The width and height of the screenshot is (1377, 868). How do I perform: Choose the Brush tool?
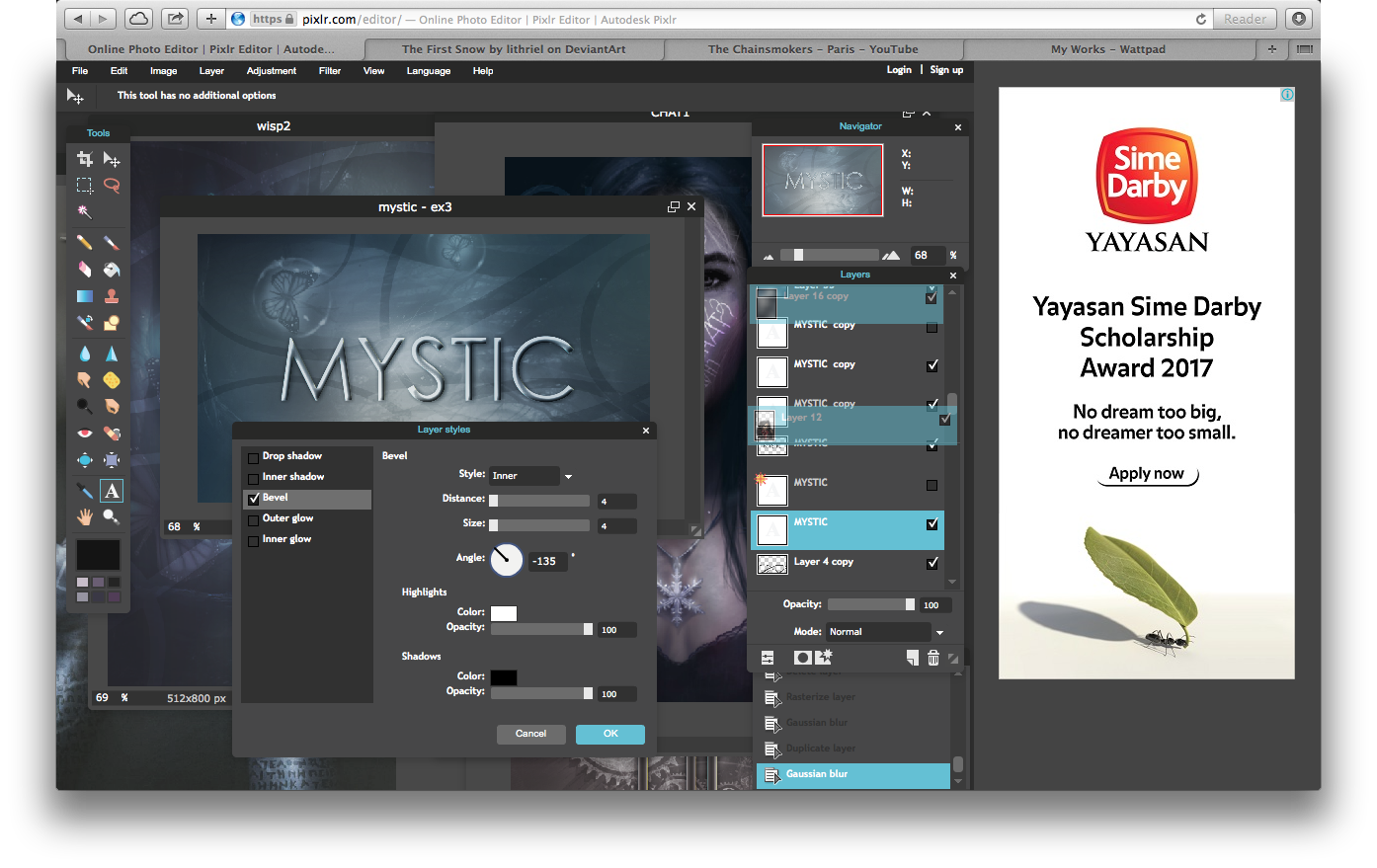point(112,243)
